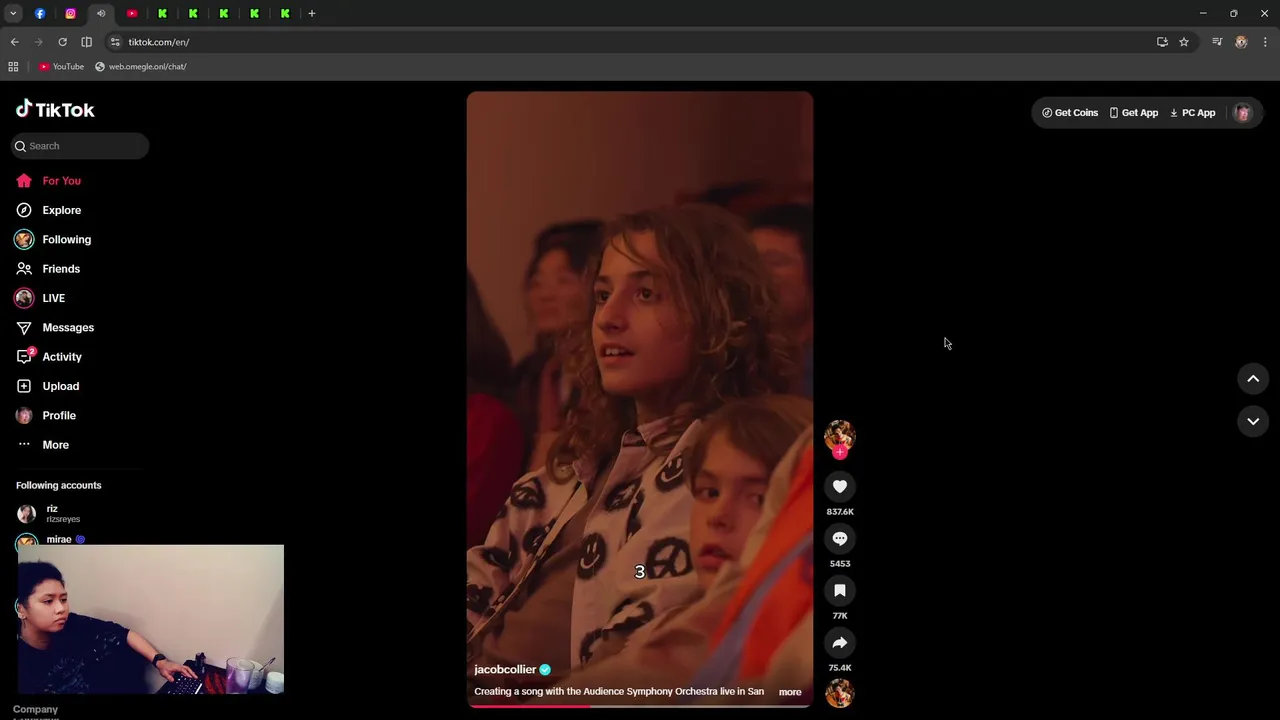
Task: Reload the page
Action: coord(62,42)
